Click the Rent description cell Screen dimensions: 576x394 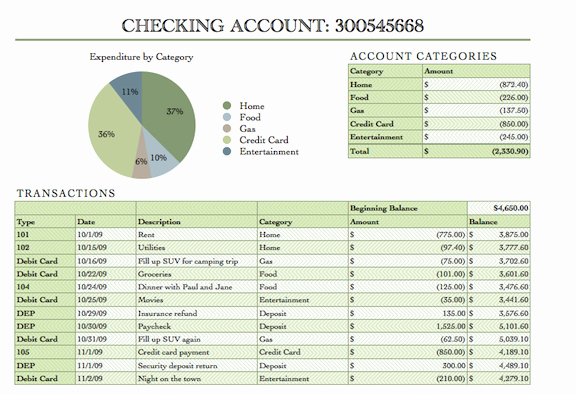[197, 235]
